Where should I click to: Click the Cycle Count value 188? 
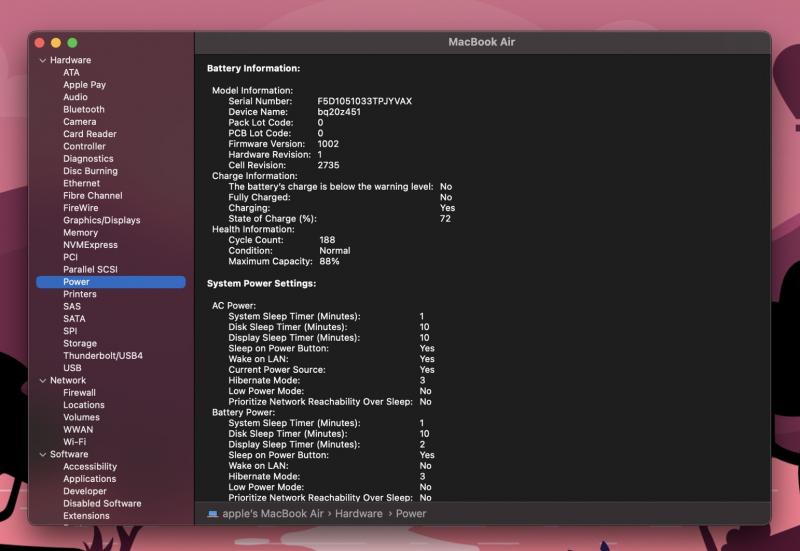point(327,240)
